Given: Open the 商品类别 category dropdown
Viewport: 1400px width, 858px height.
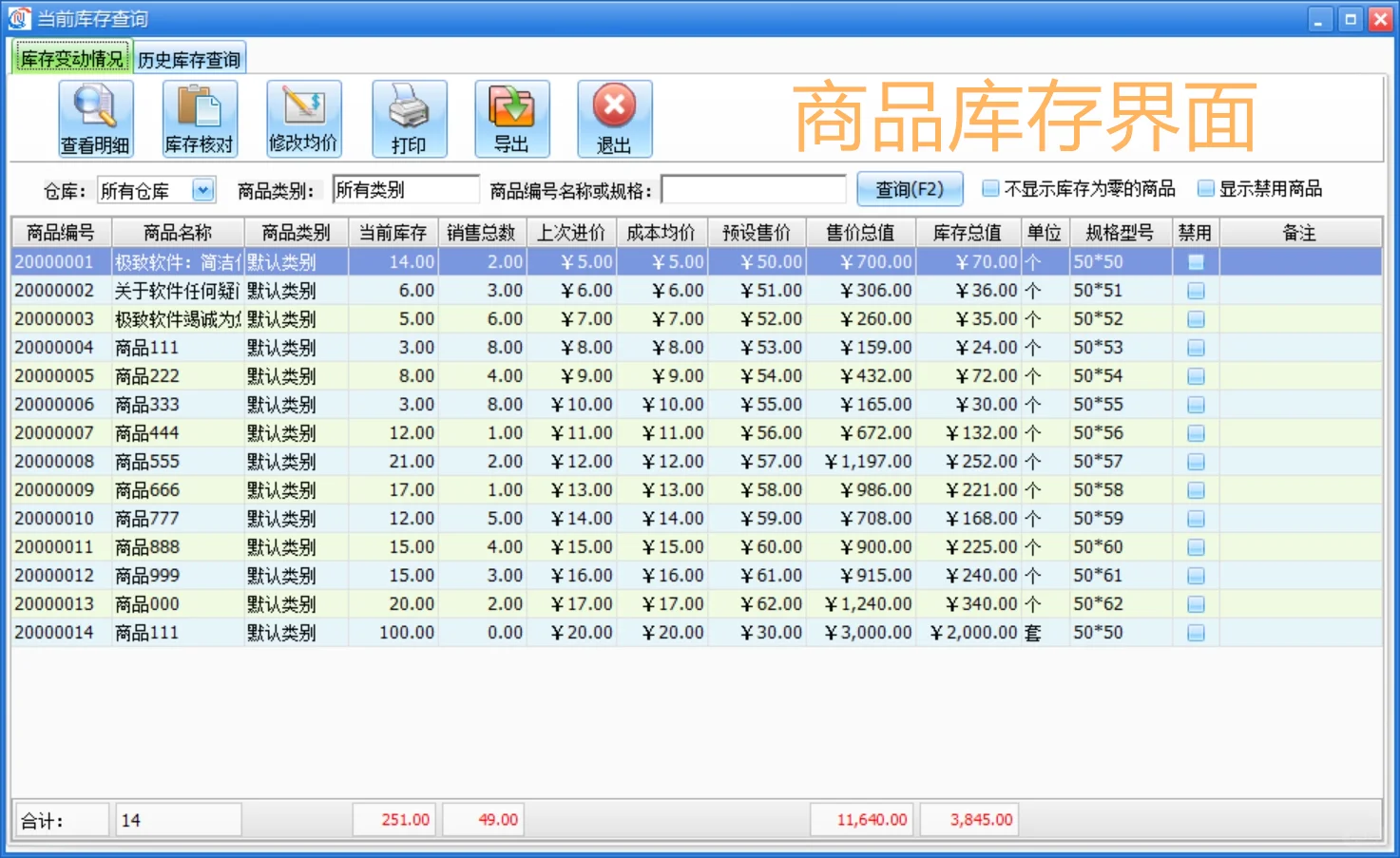Looking at the screenshot, I should (405, 189).
